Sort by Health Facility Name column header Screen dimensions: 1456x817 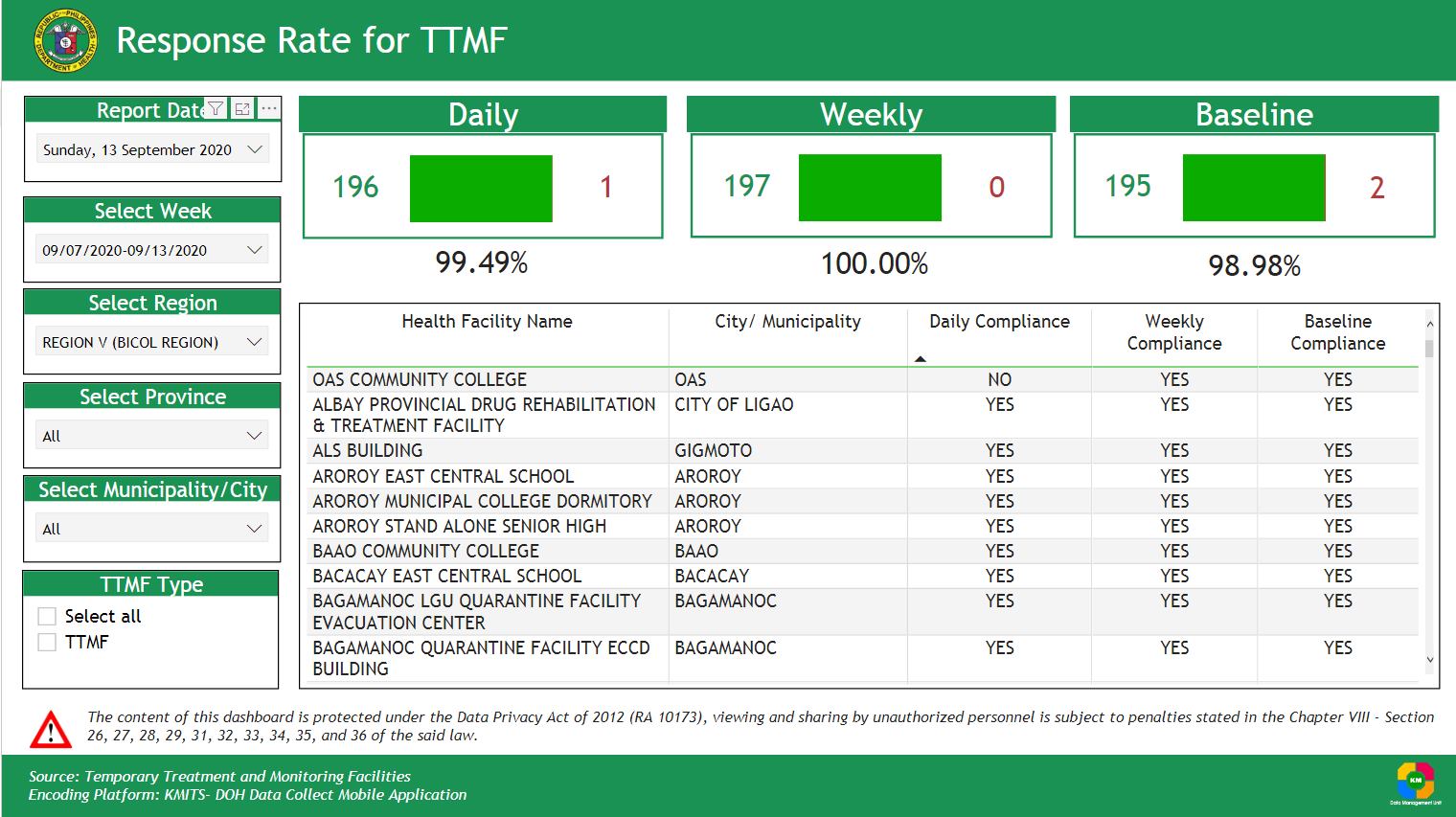[487, 322]
